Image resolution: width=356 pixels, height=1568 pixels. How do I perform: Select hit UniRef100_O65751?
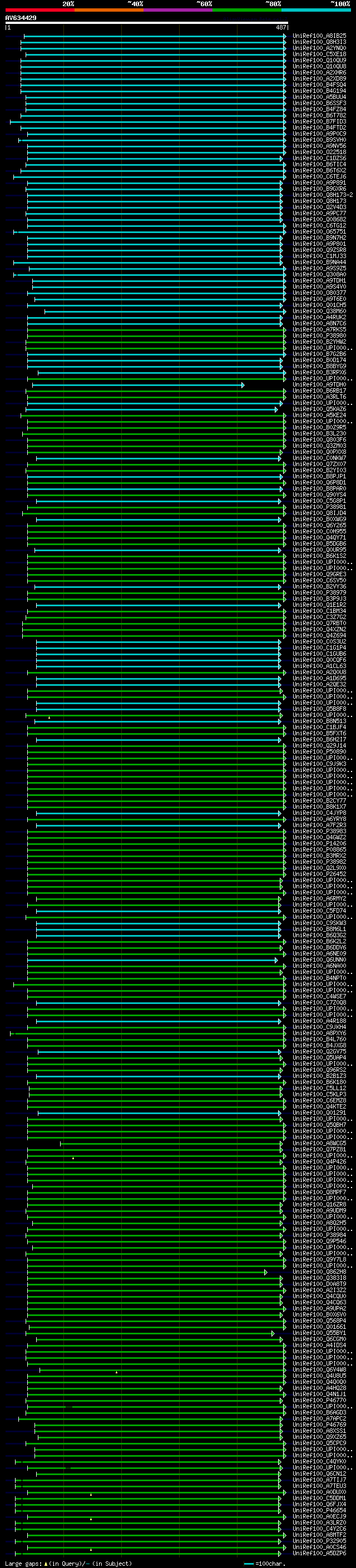coord(319,232)
